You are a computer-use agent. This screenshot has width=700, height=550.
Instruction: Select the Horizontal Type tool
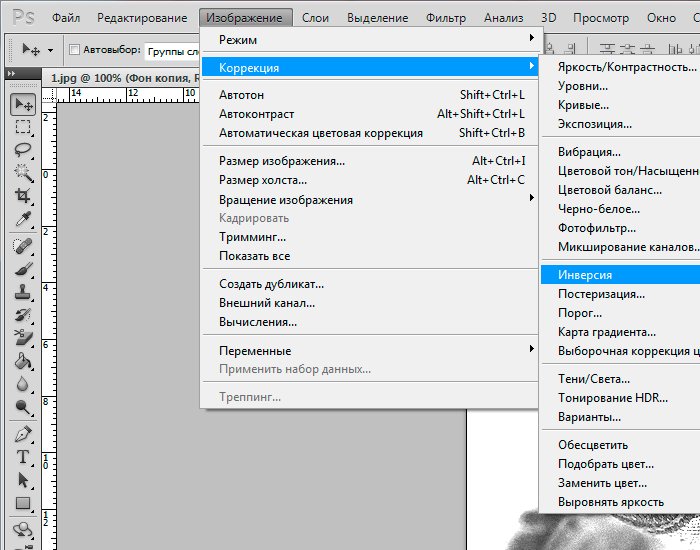23,457
